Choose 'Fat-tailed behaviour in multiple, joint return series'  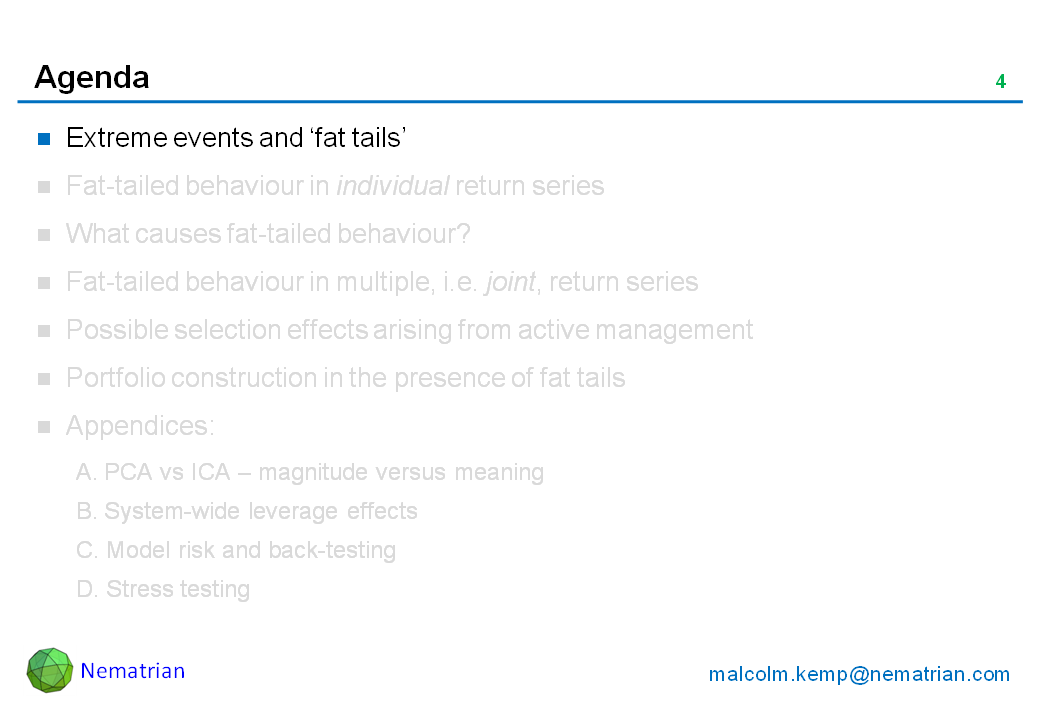[382, 282]
